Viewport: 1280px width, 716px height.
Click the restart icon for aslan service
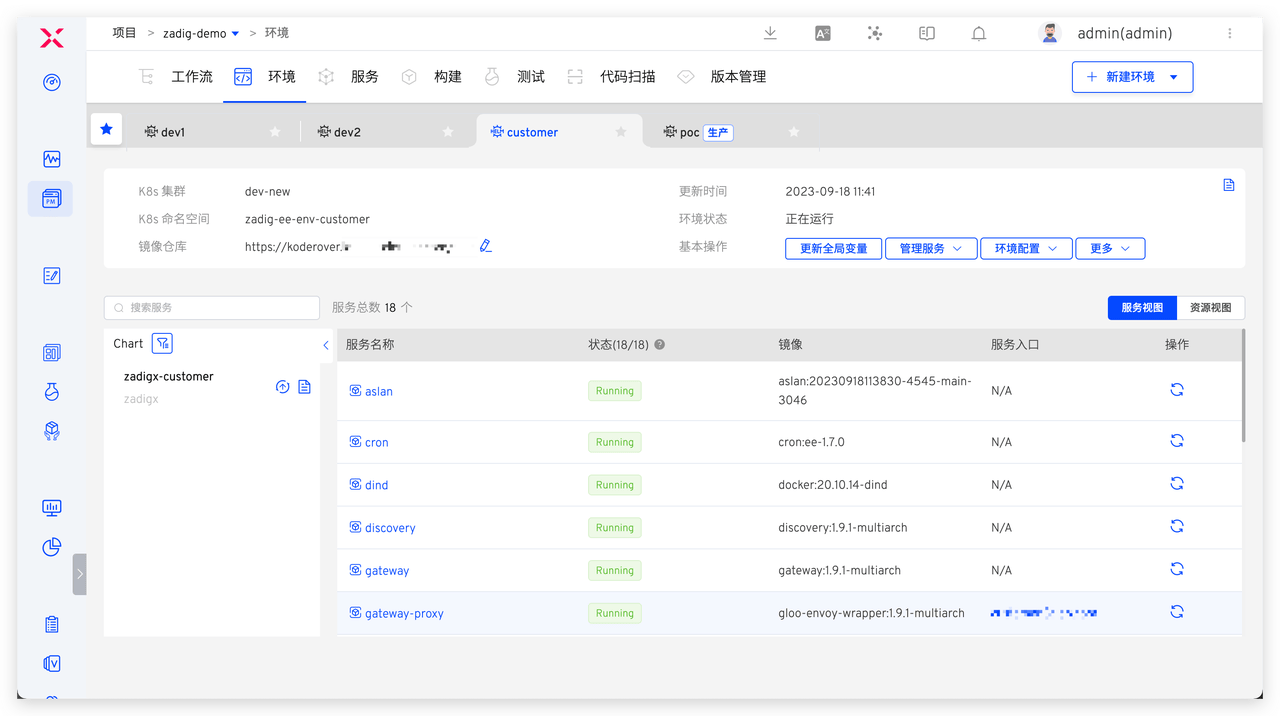point(1177,390)
